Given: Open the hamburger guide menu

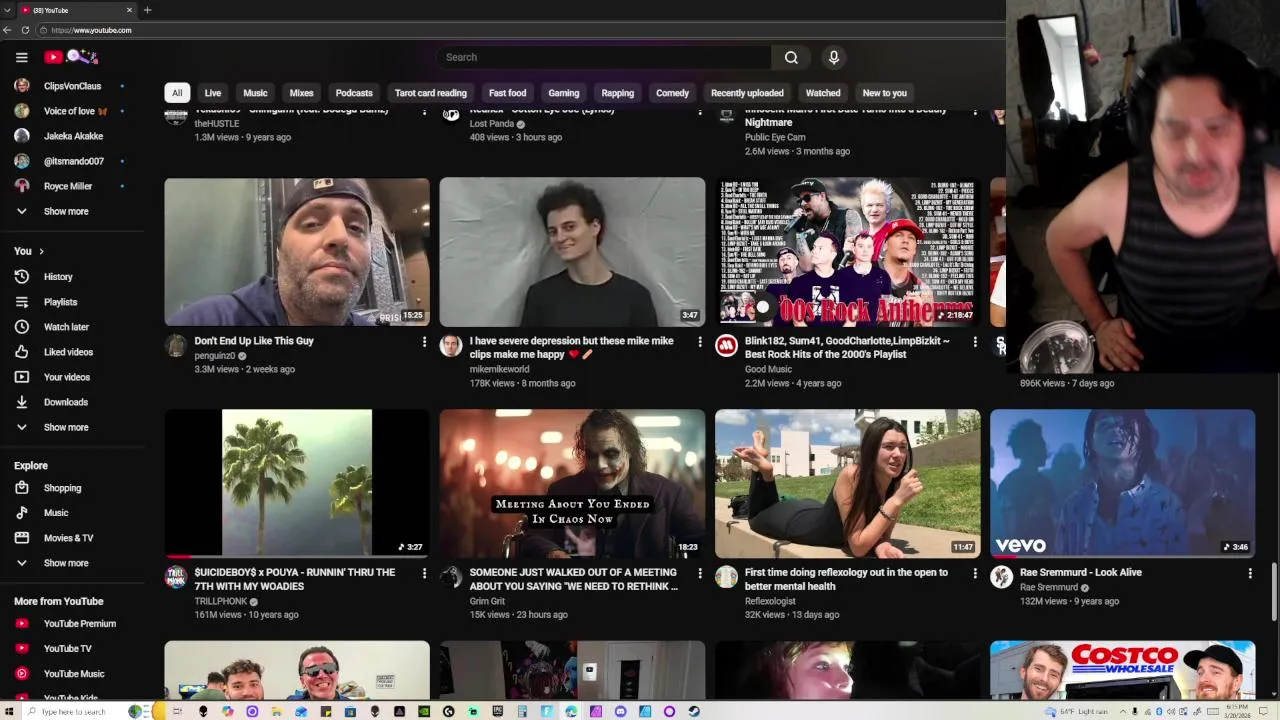Looking at the screenshot, I should point(22,57).
